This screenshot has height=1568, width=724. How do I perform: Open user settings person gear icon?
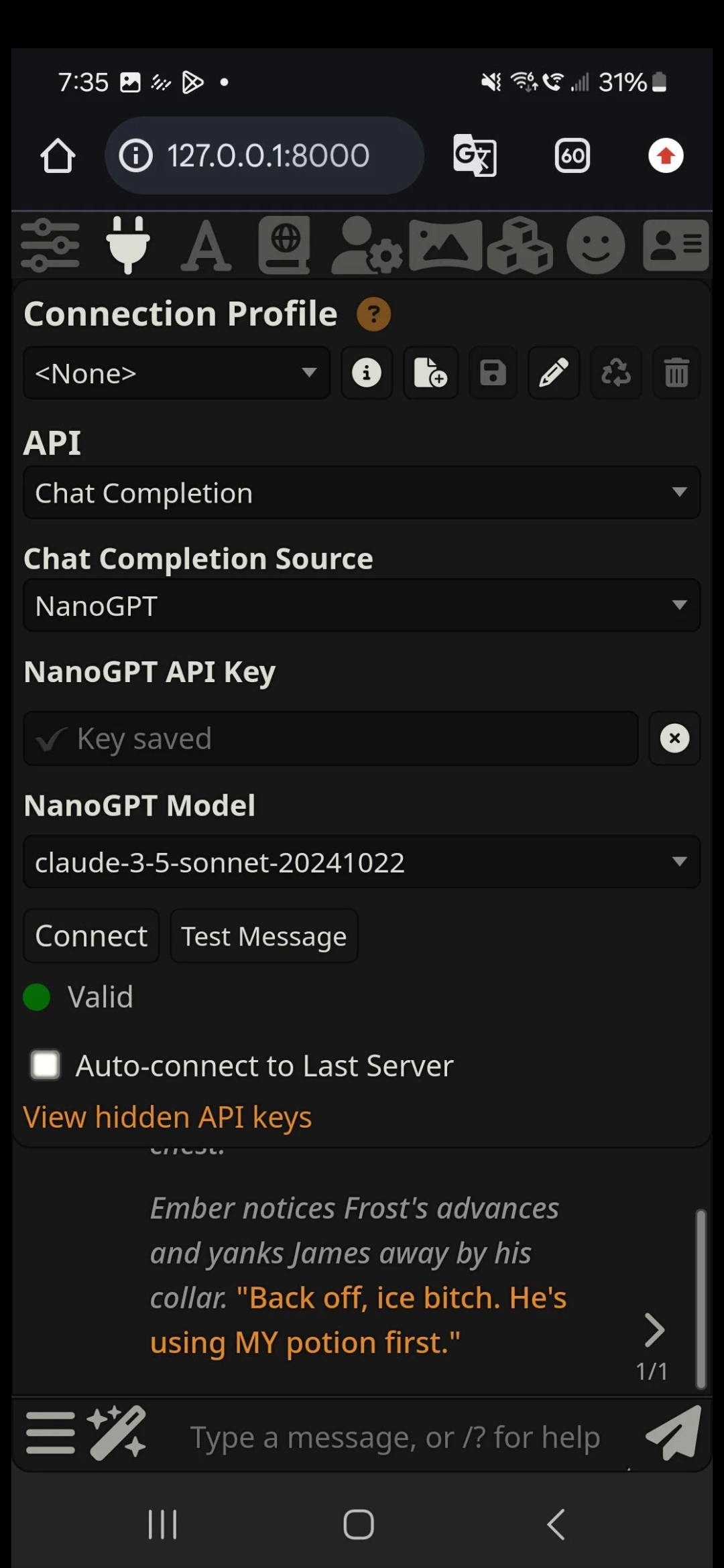point(367,245)
